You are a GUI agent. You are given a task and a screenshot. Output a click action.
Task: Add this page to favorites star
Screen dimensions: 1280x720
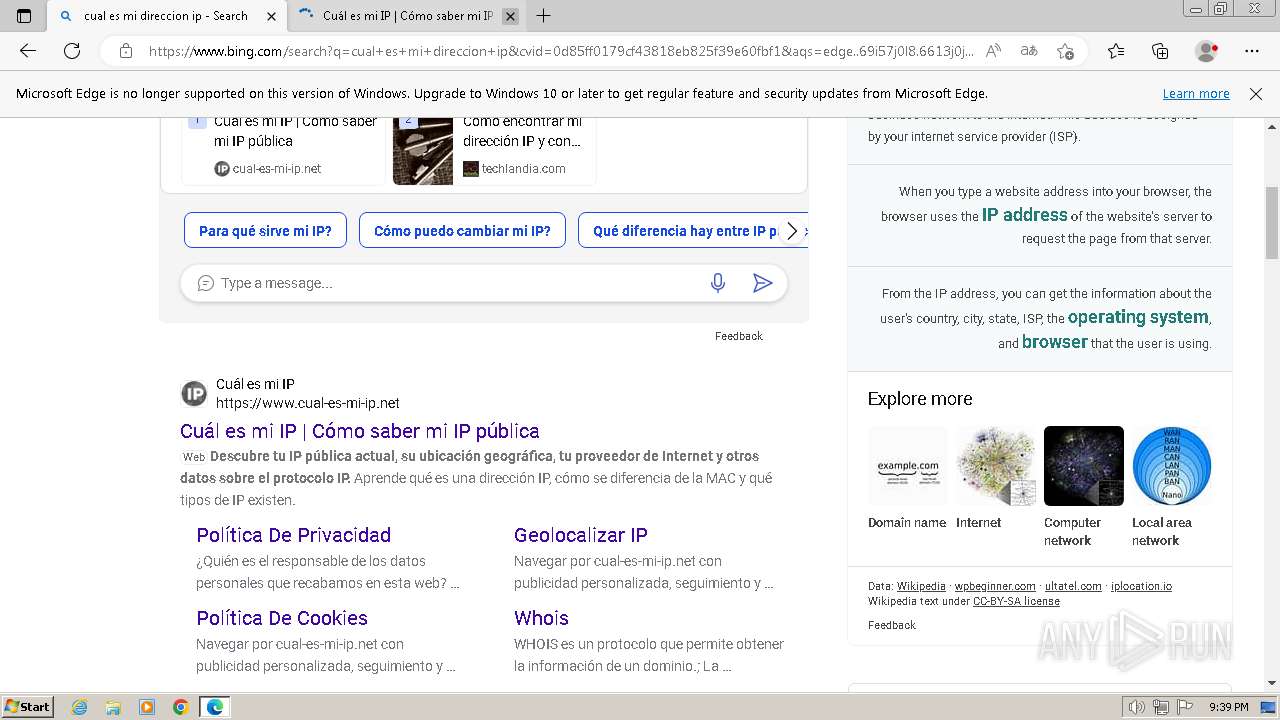1065,51
